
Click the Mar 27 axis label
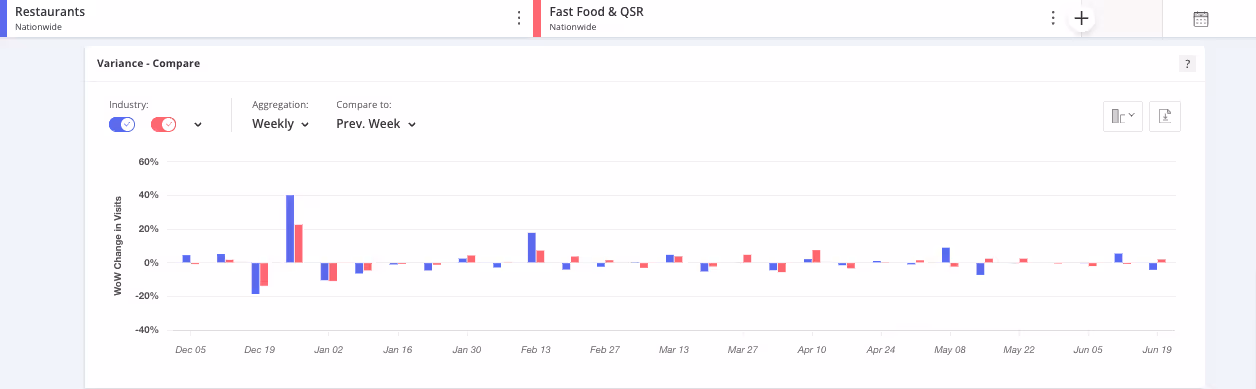[x=743, y=350]
